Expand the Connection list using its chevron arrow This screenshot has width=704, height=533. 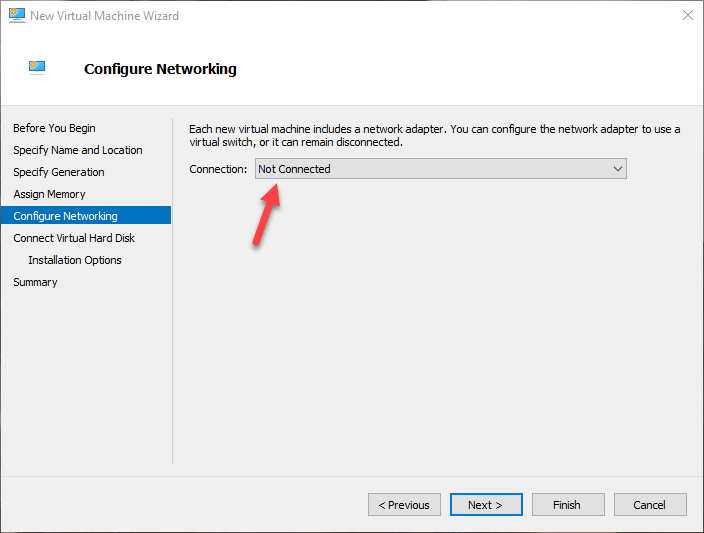tap(618, 169)
